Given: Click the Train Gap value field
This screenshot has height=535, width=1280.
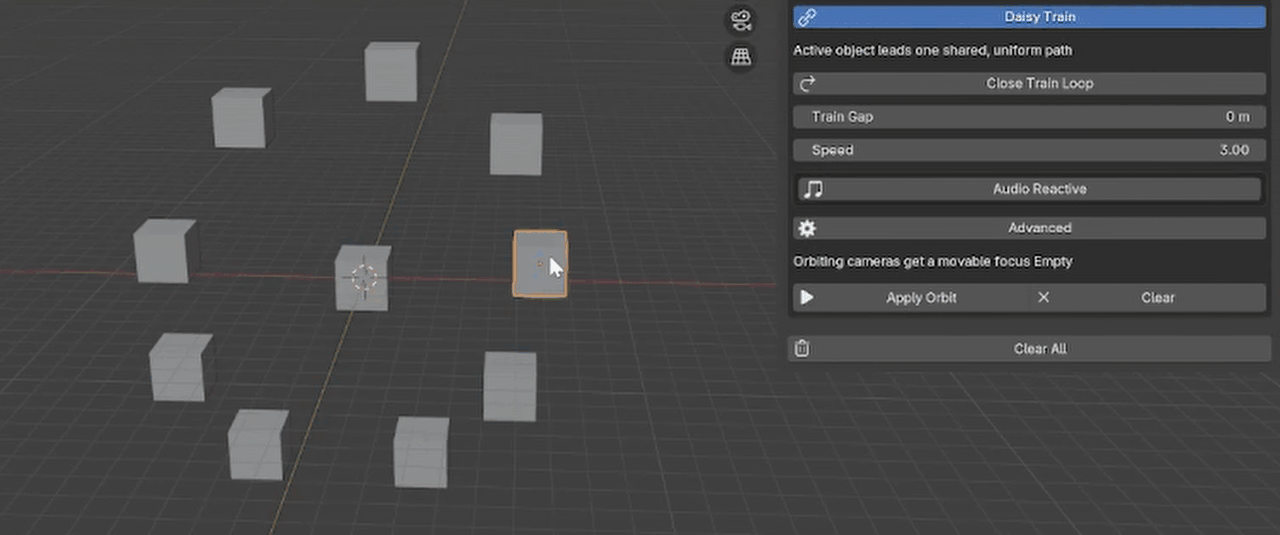Looking at the screenshot, I should (1030, 117).
